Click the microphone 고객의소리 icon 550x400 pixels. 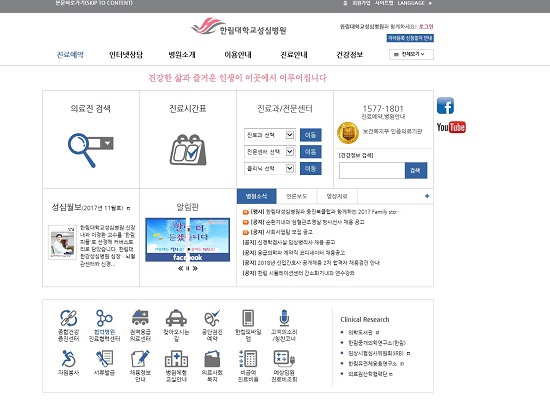pyautogui.click(x=284, y=318)
